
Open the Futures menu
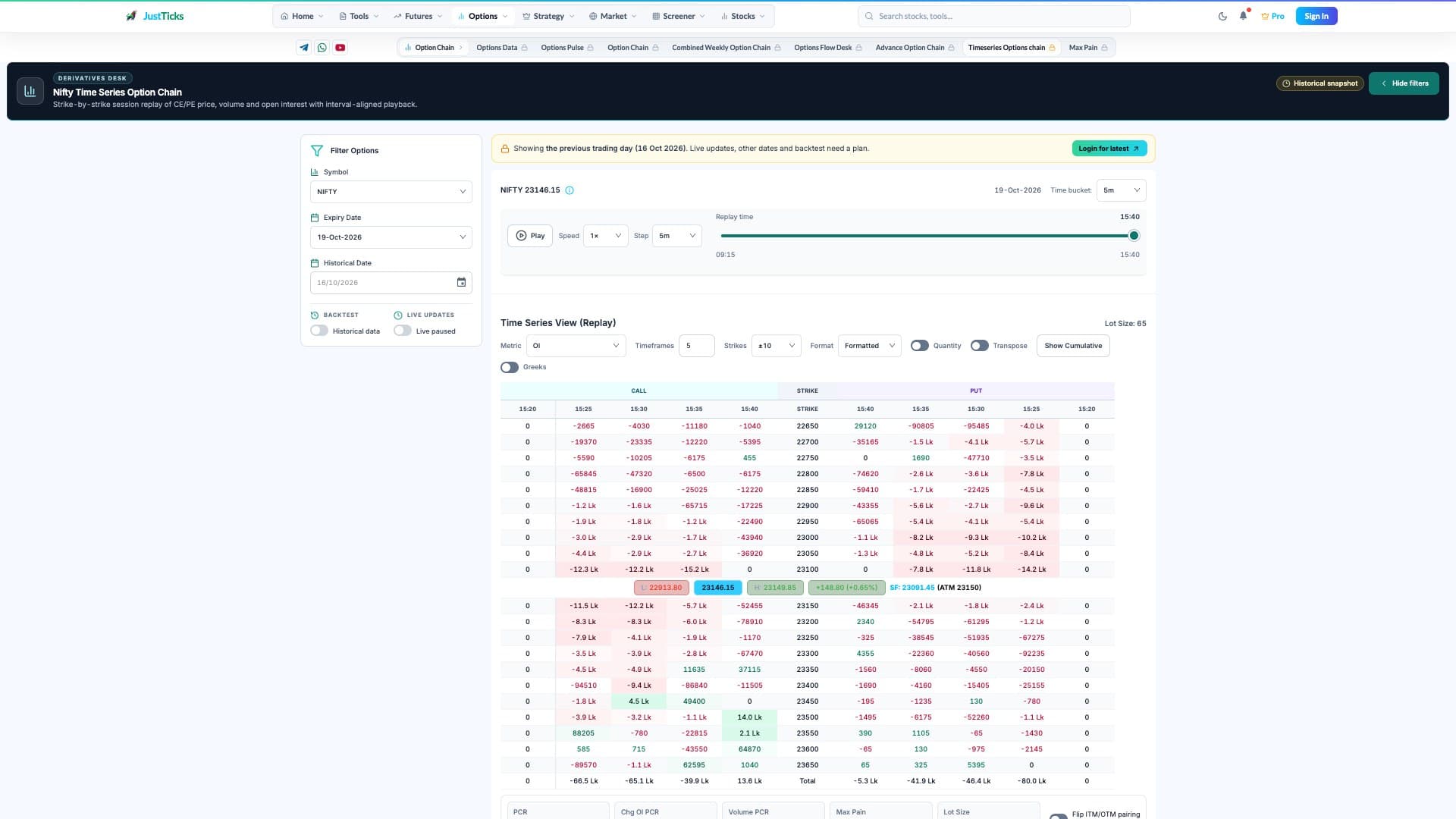(x=418, y=16)
